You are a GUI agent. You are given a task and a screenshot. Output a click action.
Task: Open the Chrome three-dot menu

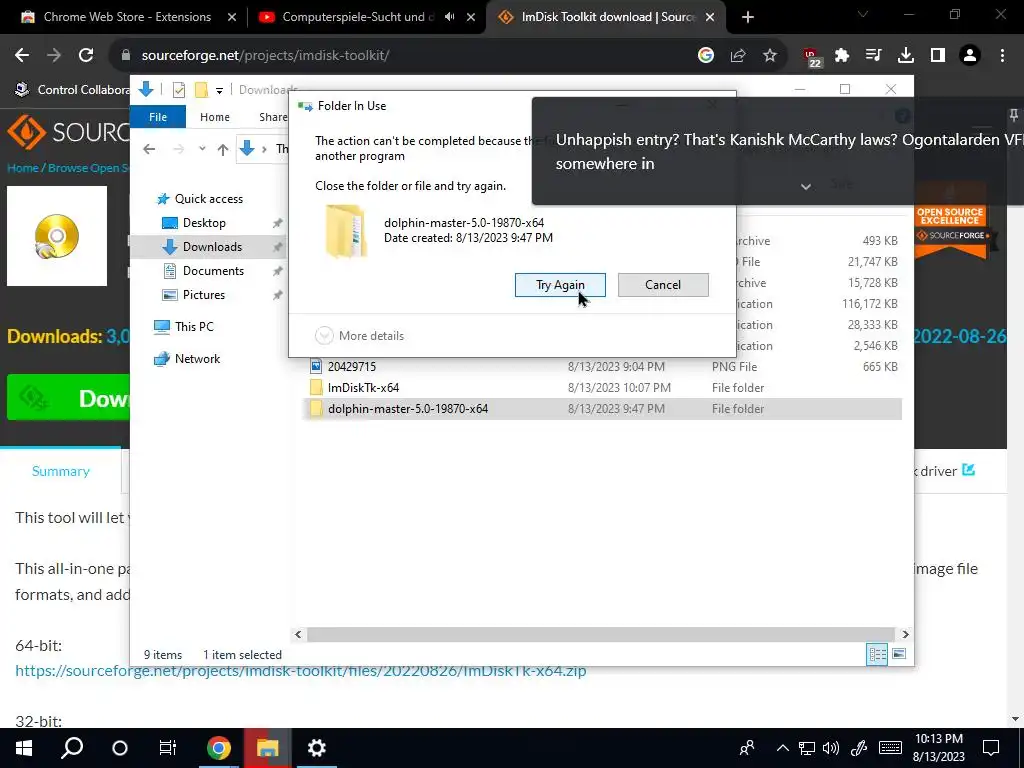tap(1002, 56)
